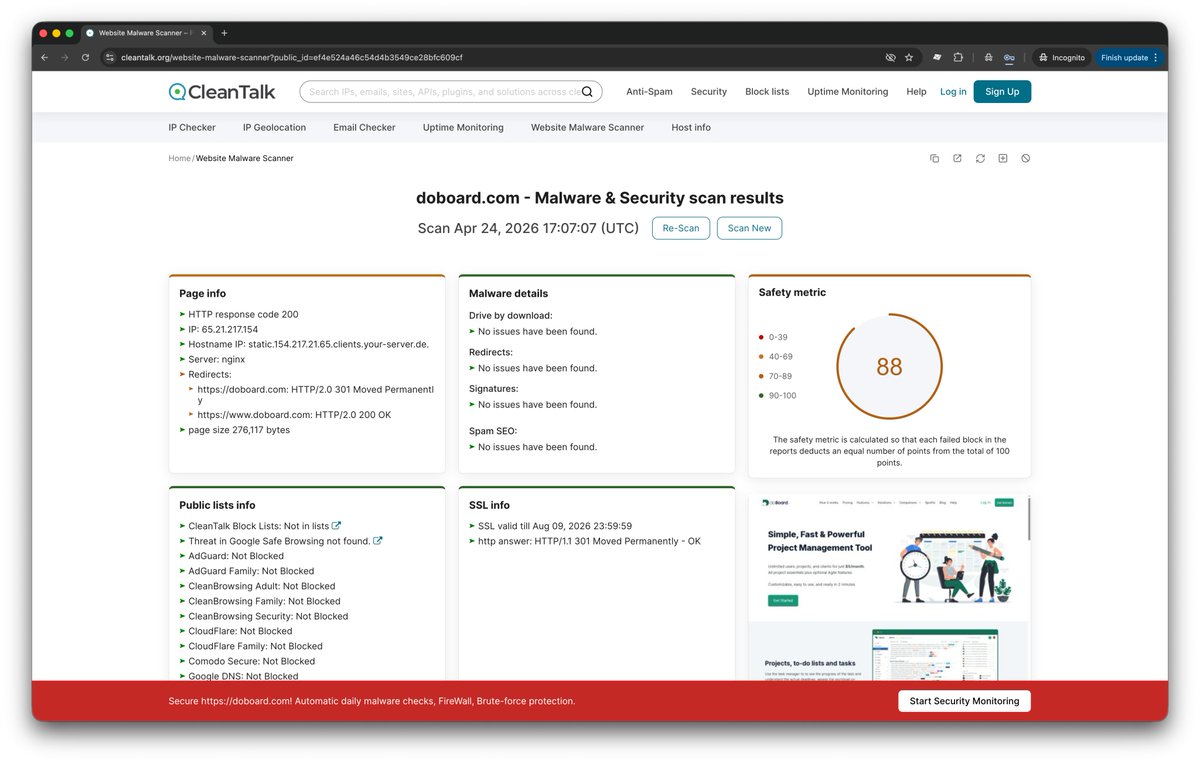The image size is (1200, 764).
Task: Click the open-in-new-window icon near the breadcrumb
Action: [957, 158]
